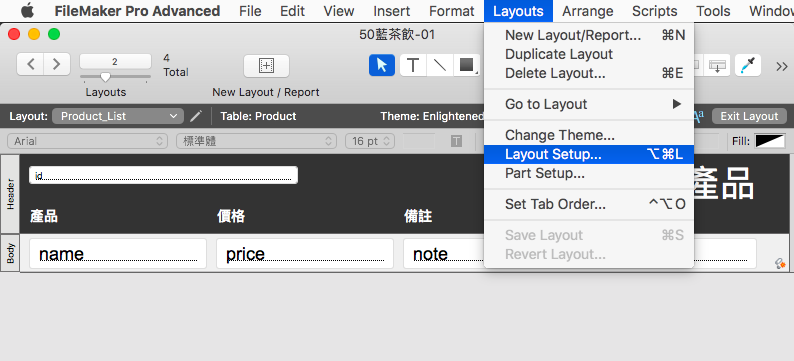This screenshot has width=794, height=361.
Task: Click the Exit Layout button
Action: pos(749,116)
